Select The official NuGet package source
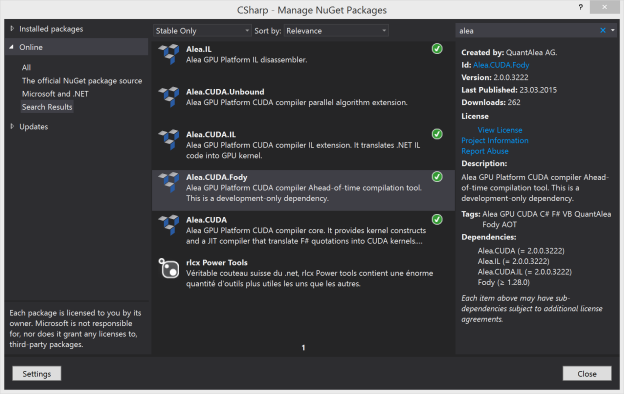Screen dimensions: 624x394 coord(82,81)
